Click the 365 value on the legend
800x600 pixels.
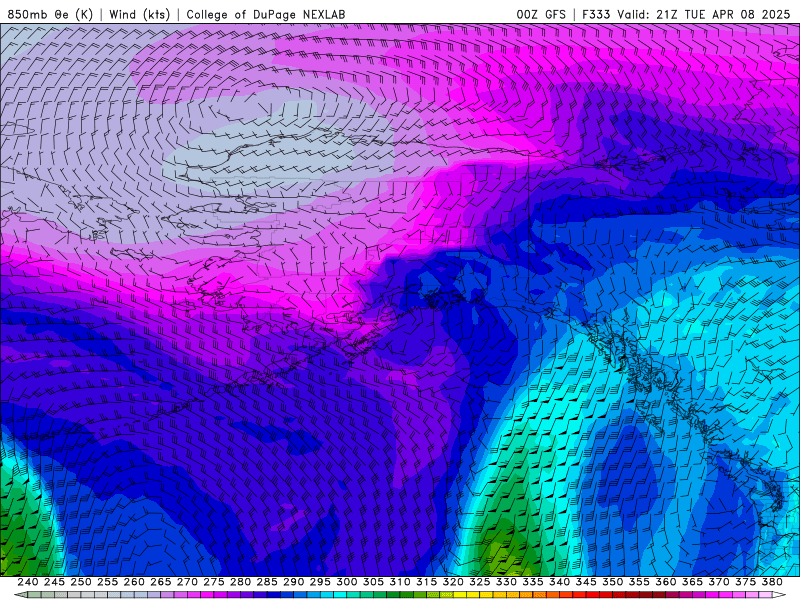point(692,582)
